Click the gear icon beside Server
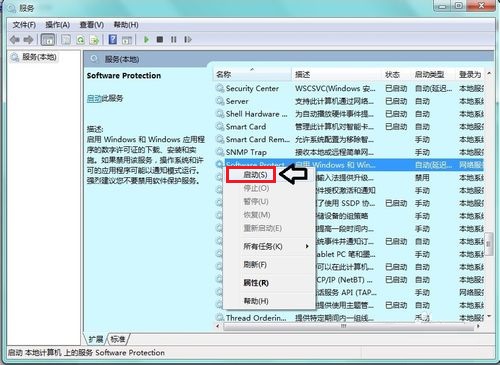The height and width of the screenshot is (365, 500). [x=220, y=101]
